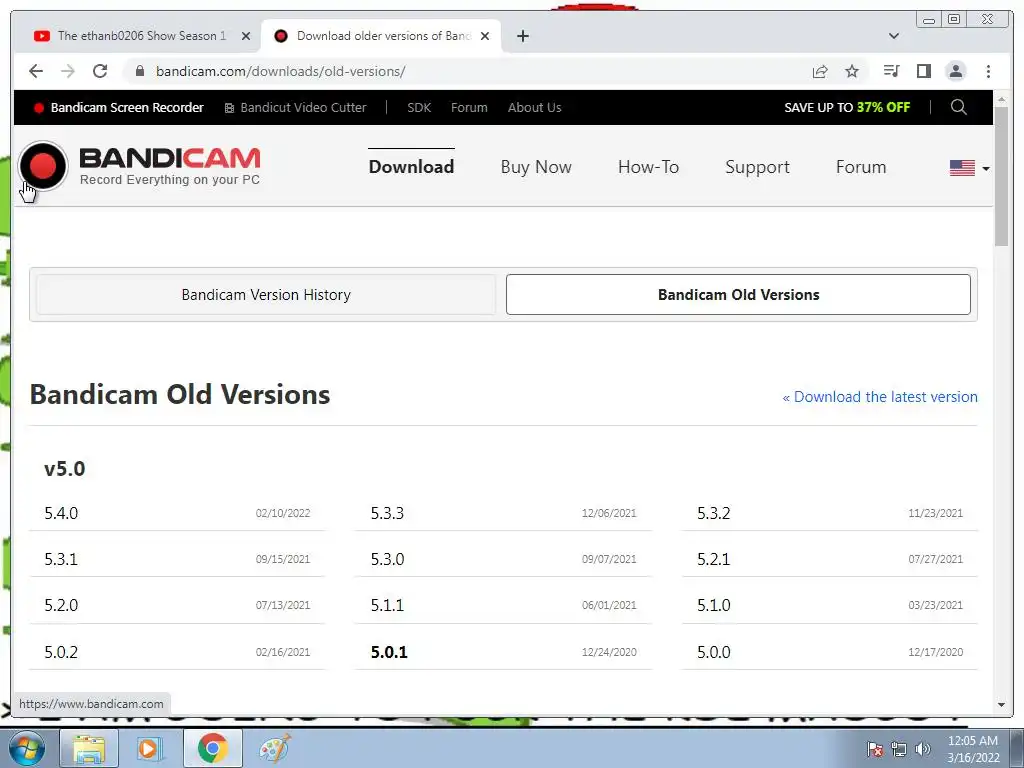The image size is (1024, 768).
Task: Switch to Bandicam Old Versions tab
Action: point(738,295)
